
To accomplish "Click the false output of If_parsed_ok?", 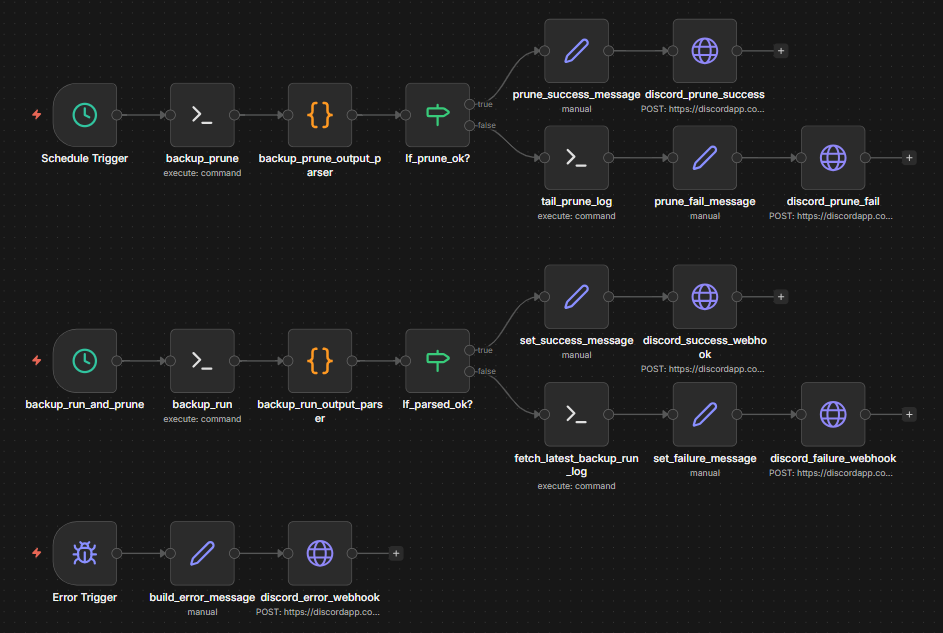I will coord(470,372).
